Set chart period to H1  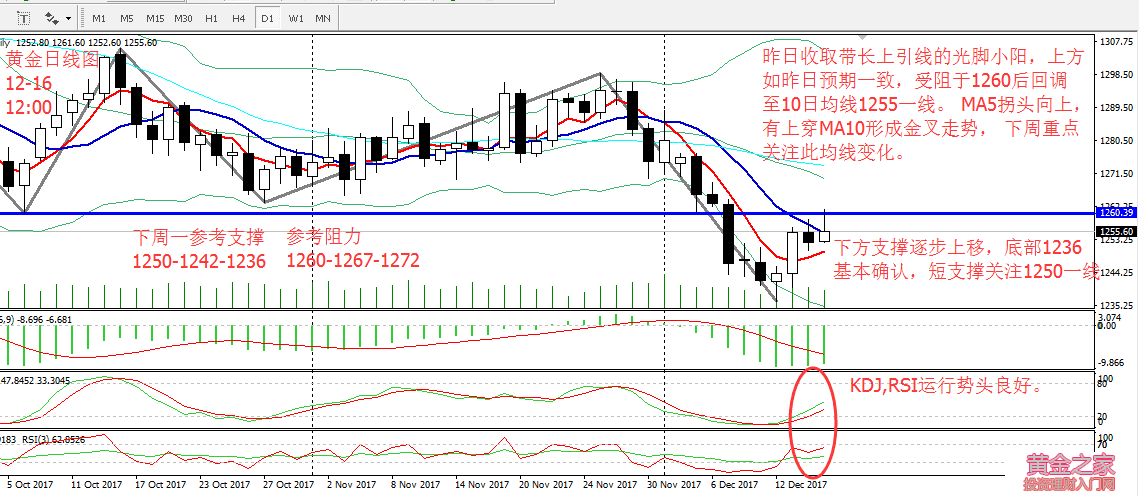211,18
